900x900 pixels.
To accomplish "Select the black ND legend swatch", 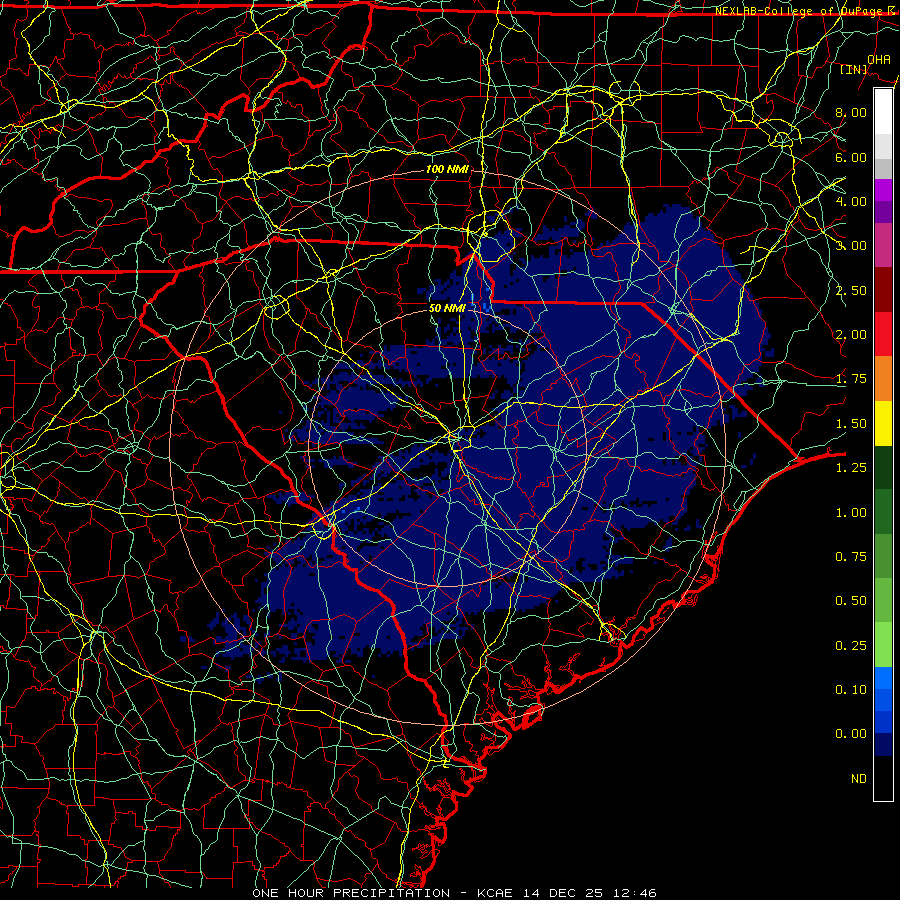I will [883, 778].
